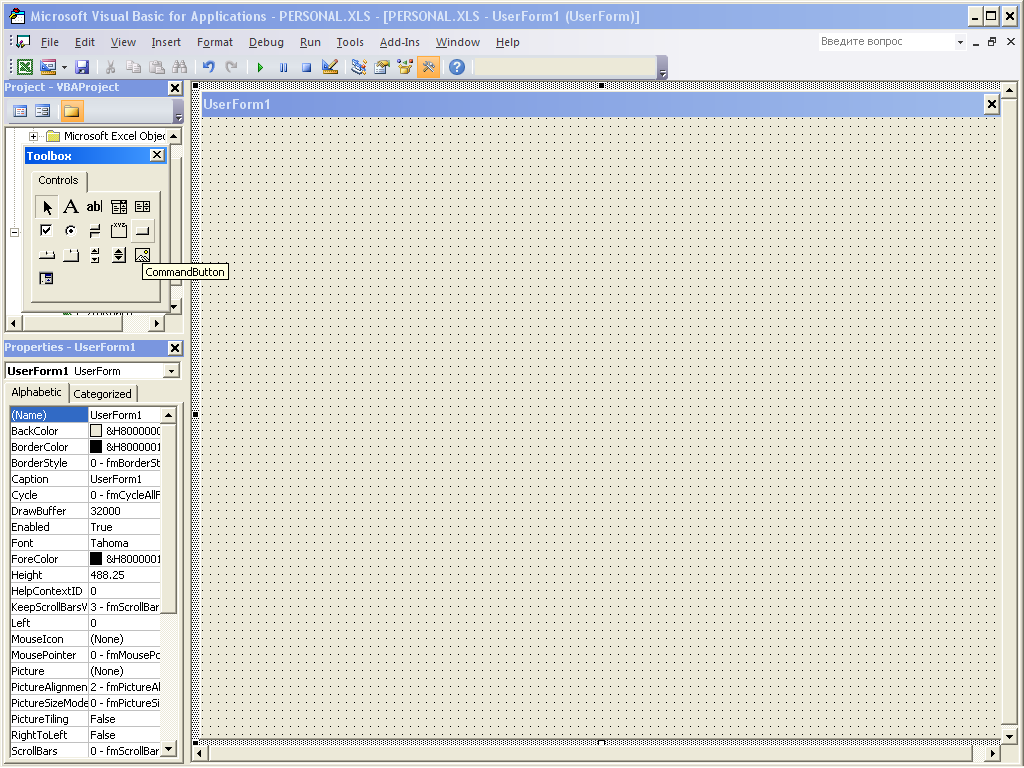Select the CheckBox tool in Toolbox
Viewport: 1024px width, 768px height.
click(x=46, y=231)
